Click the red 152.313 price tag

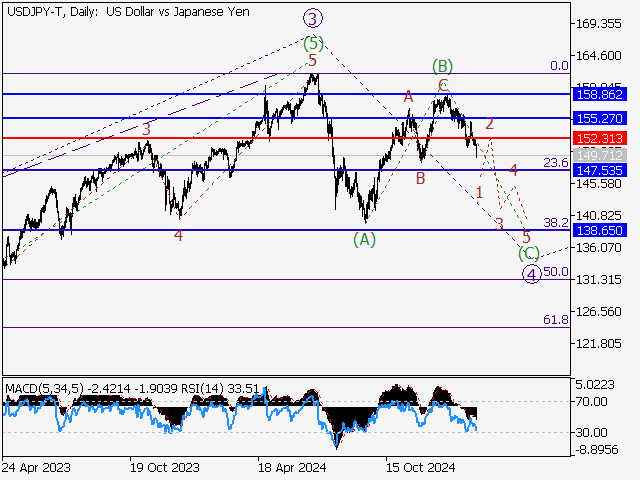click(x=600, y=138)
